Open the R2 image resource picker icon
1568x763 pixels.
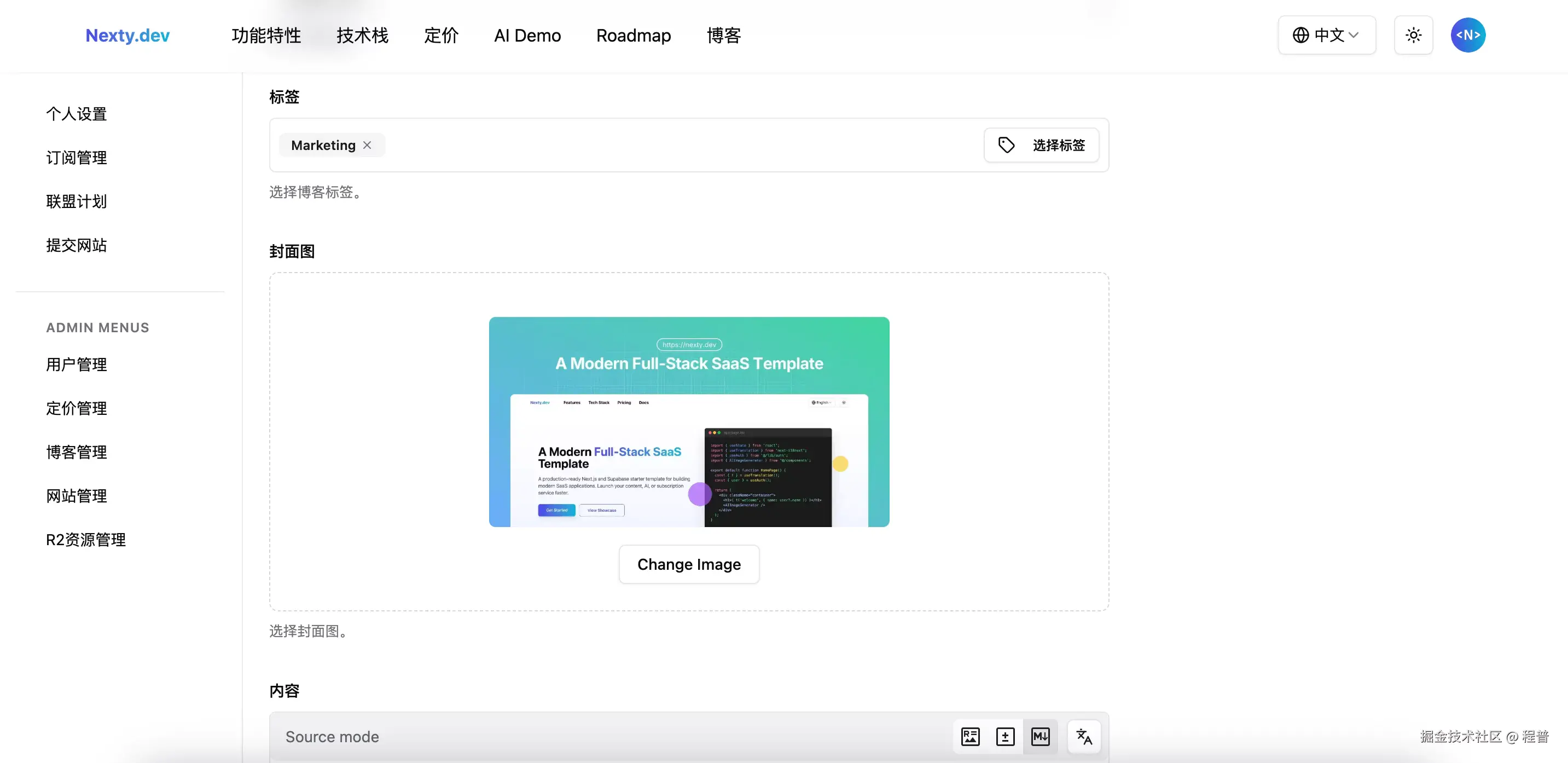tap(970, 736)
